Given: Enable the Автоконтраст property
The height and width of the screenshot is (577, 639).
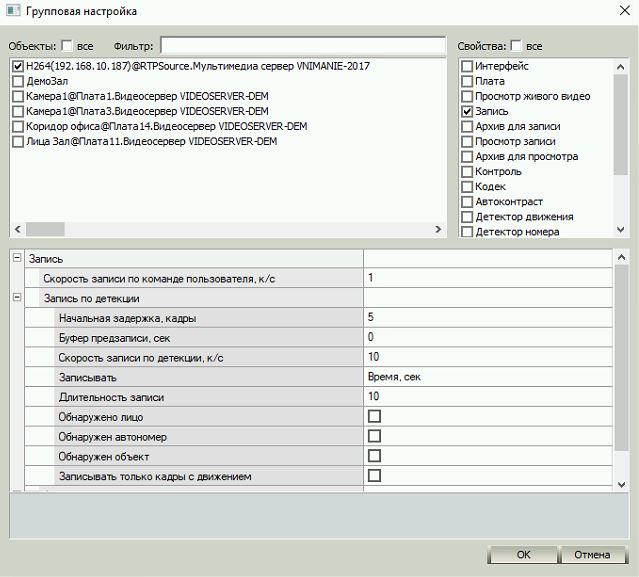Looking at the screenshot, I should coord(467,202).
